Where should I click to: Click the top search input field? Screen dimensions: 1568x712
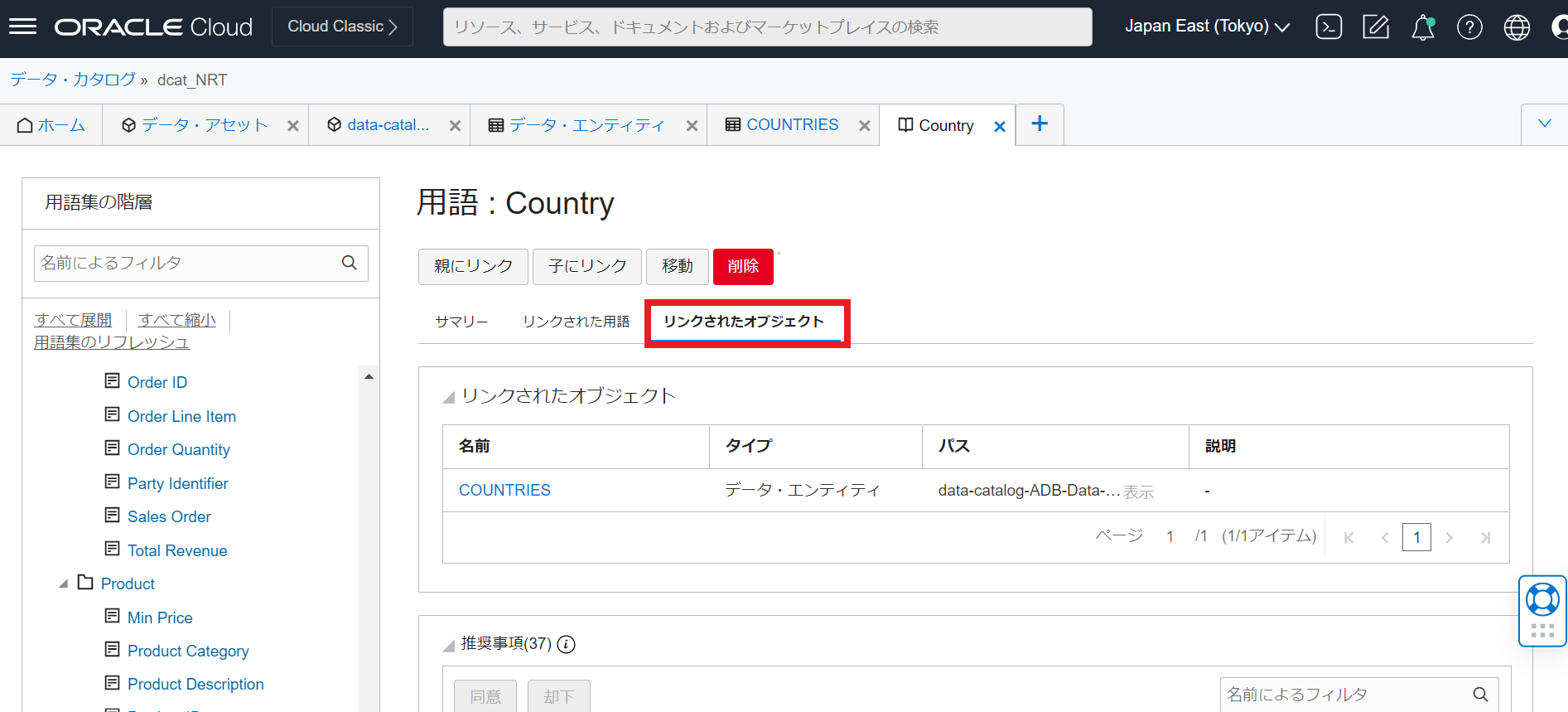(766, 27)
